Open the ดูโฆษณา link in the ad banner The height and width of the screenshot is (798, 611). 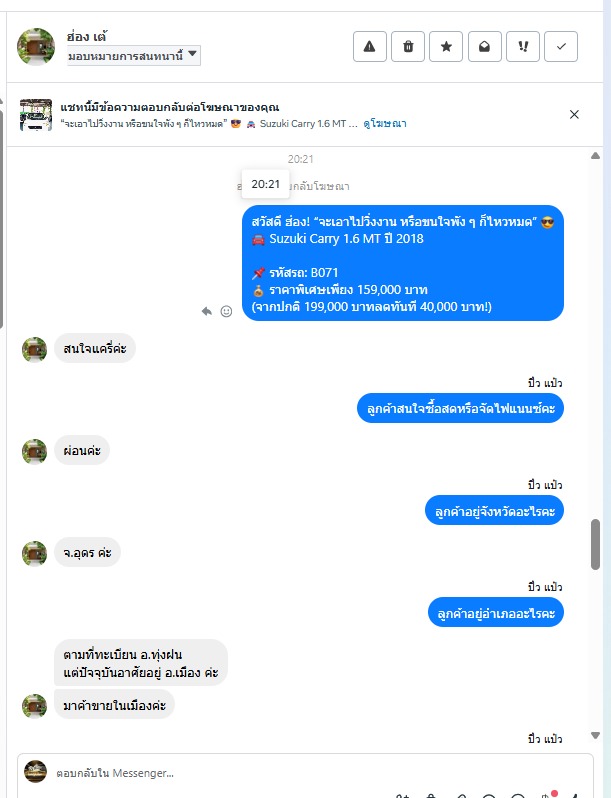tap(385, 123)
